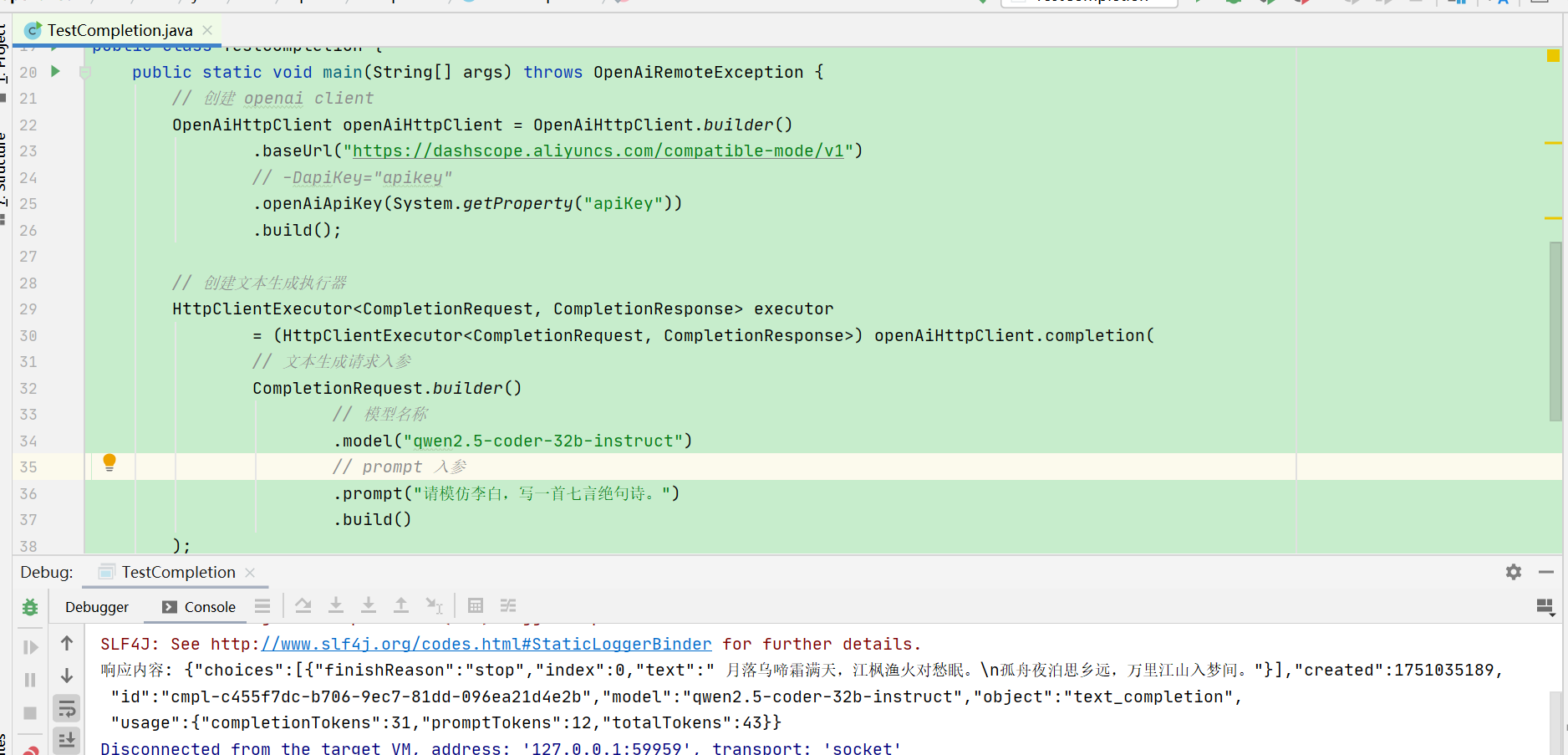1568x755 pixels.
Task: Show execution point in debugger toolbar
Action: (x=262, y=606)
